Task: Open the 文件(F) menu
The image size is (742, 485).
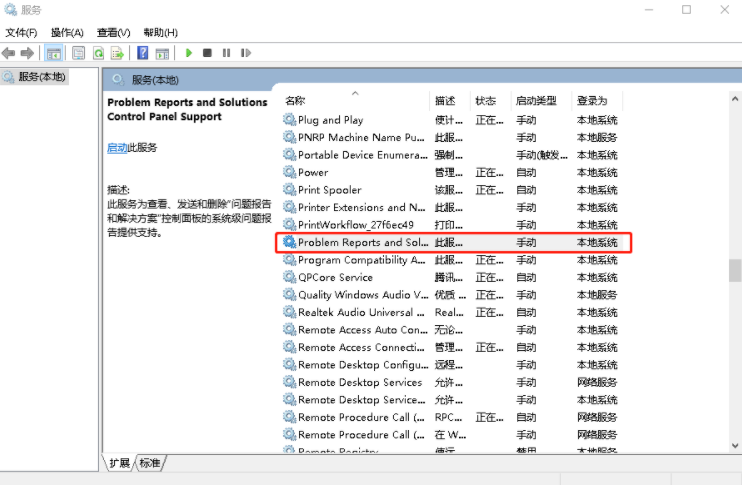Action: (x=21, y=32)
